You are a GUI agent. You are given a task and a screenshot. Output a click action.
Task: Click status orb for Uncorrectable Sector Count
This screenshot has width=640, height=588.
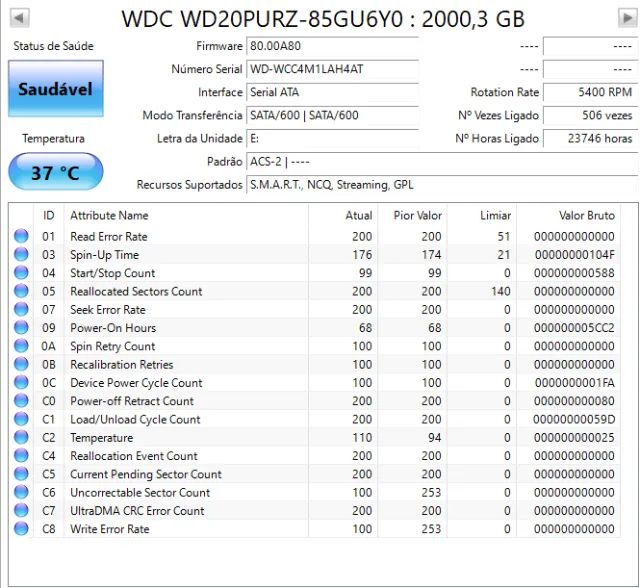(x=21, y=492)
